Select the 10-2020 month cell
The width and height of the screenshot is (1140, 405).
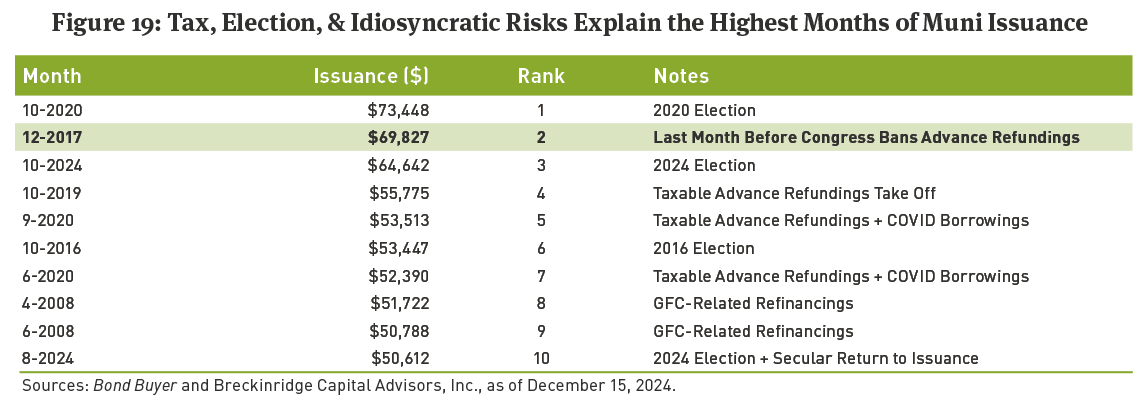click(51, 110)
